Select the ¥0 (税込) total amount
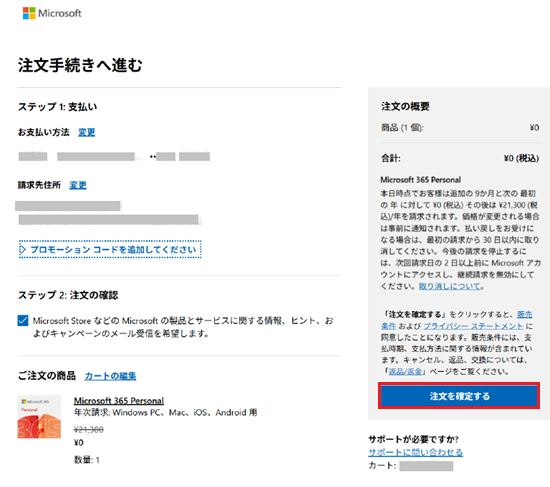The width and height of the screenshot is (550, 487). 521,158
